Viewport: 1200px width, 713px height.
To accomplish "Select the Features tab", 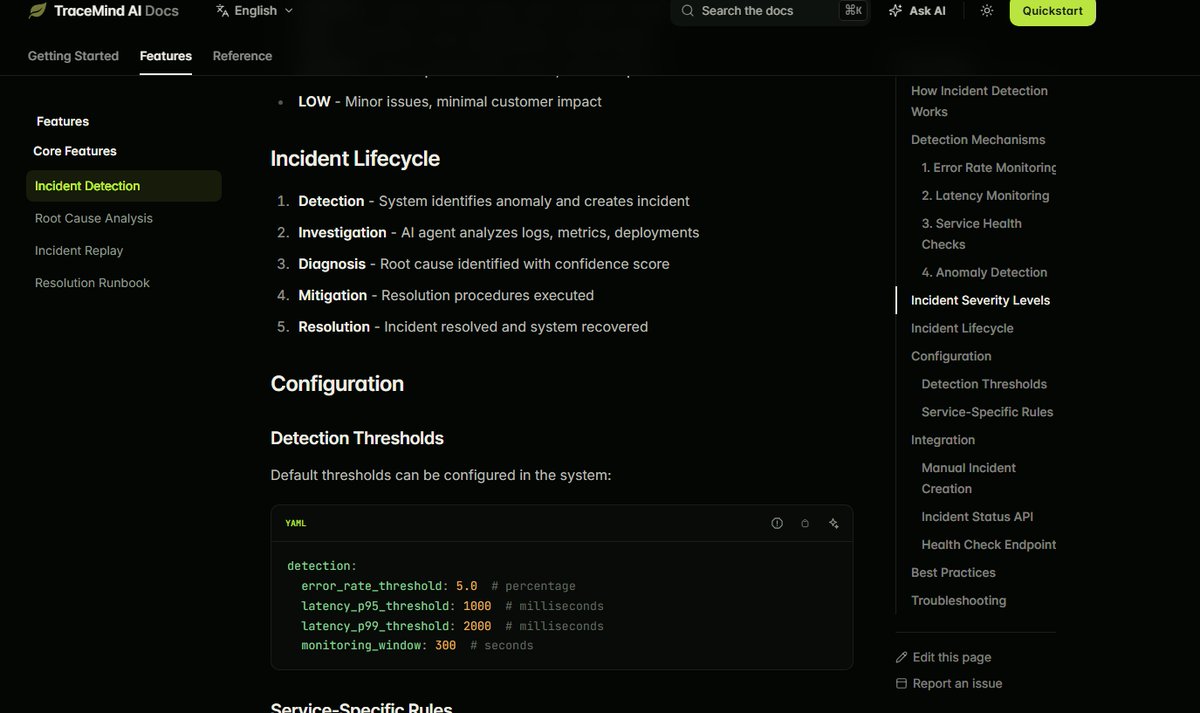I will [166, 56].
